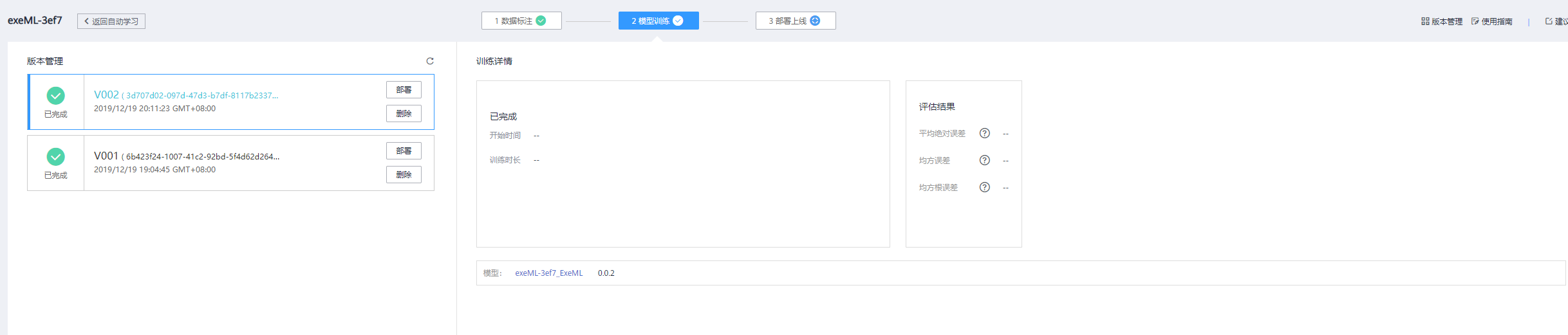Click the 均方根误差 metric label
Screen dimensions: 1568x335
[x=938, y=188]
